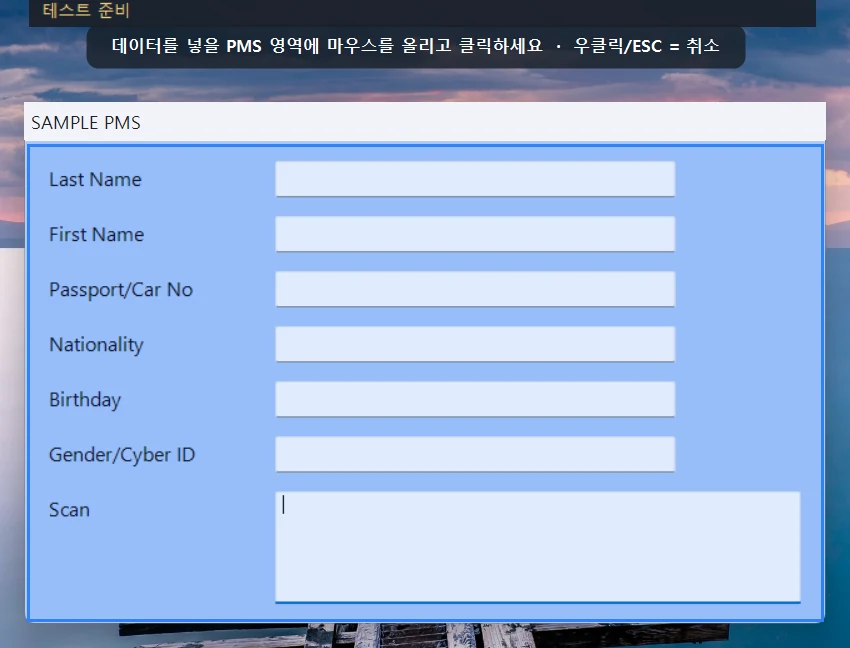The width and height of the screenshot is (850, 648).
Task: Click the Passport/Car No label
Action: point(121,290)
